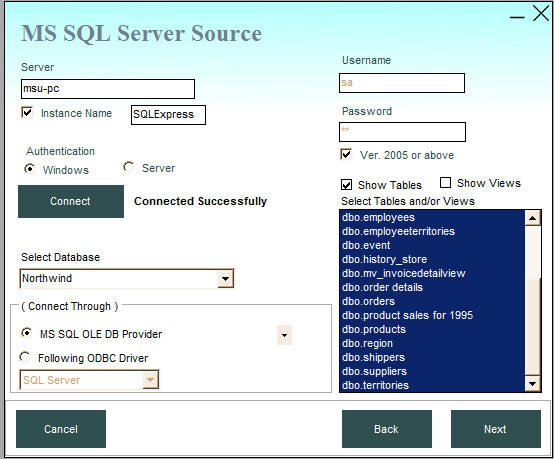554x459 pixels.
Task: Select dbo.employeeterritories in the list
Action: tap(432, 231)
